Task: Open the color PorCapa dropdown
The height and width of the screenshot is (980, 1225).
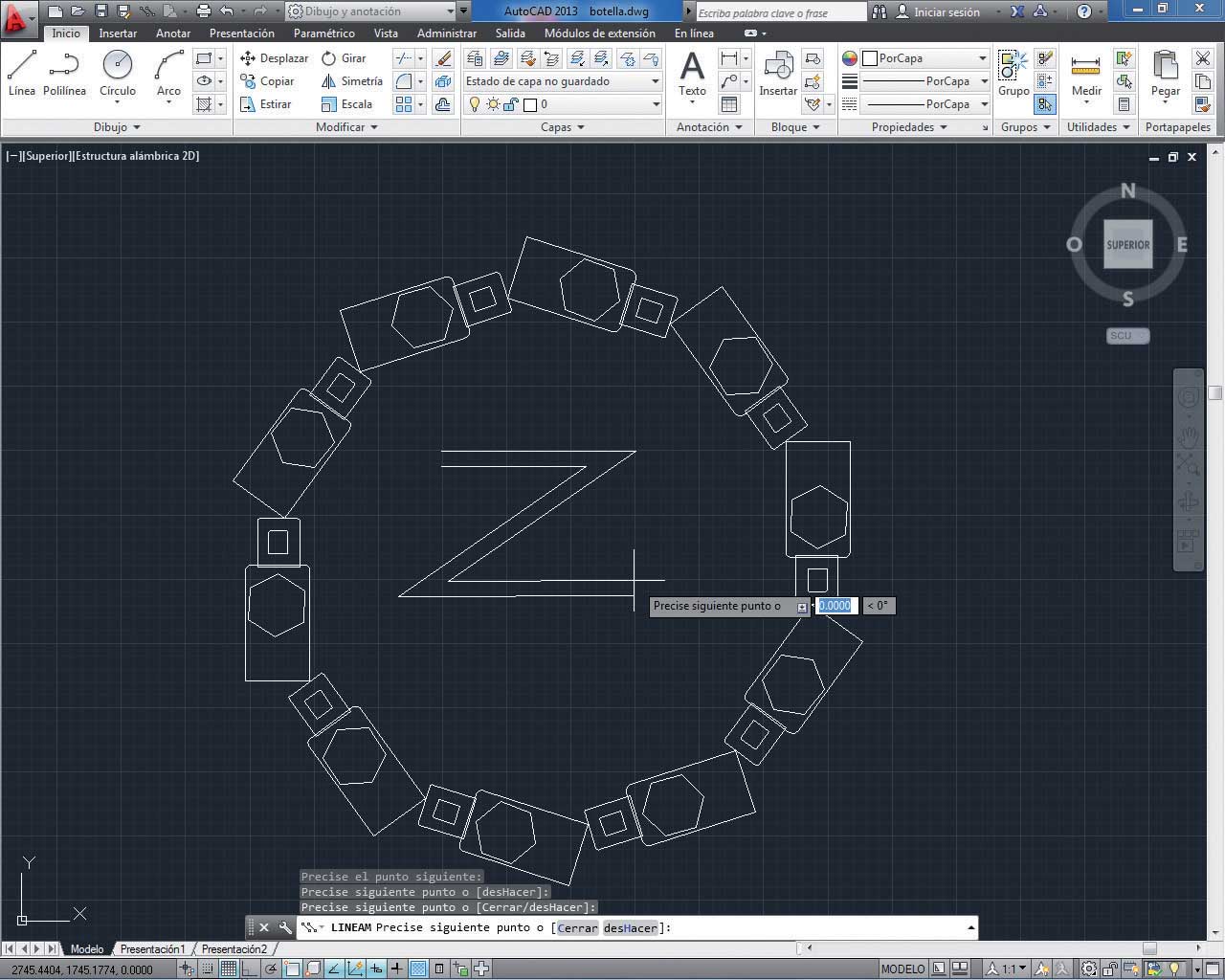Action: coord(925,58)
